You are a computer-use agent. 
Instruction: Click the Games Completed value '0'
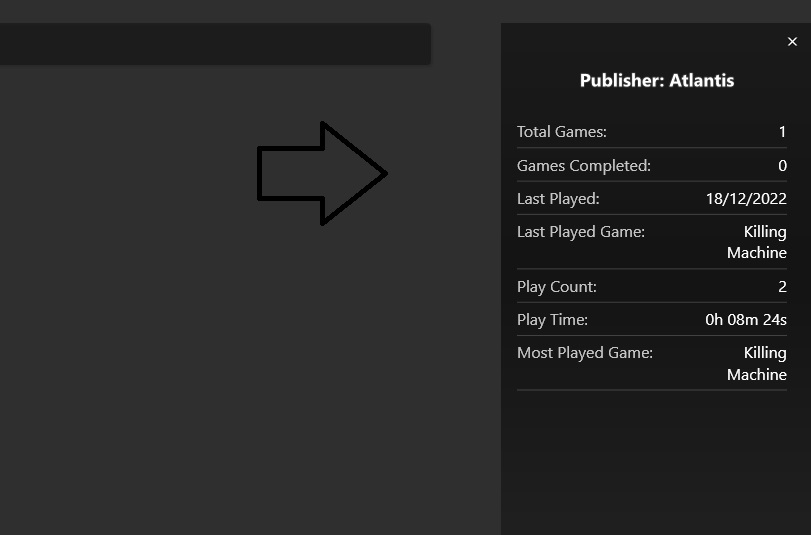click(x=783, y=166)
